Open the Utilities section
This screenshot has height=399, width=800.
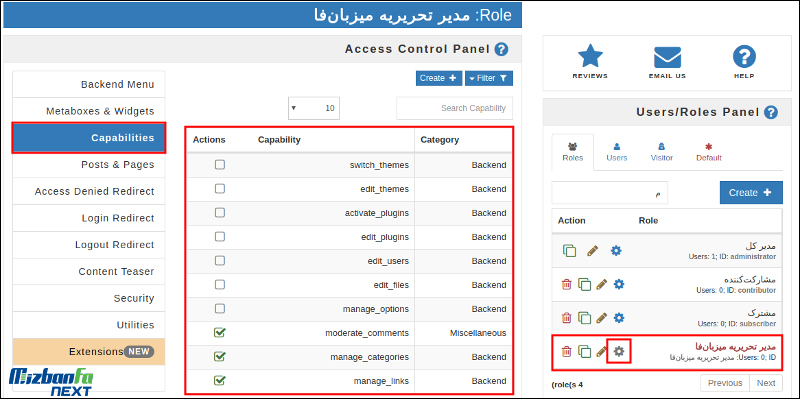point(89,325)
